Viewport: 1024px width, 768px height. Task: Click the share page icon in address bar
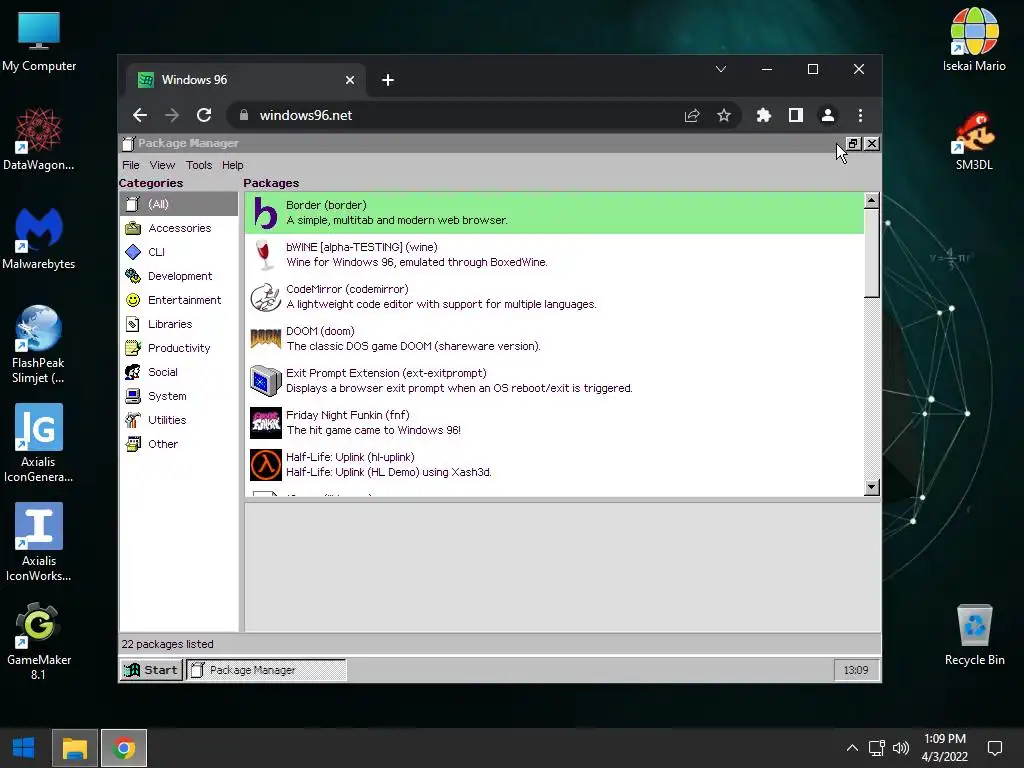click(692, 116)
